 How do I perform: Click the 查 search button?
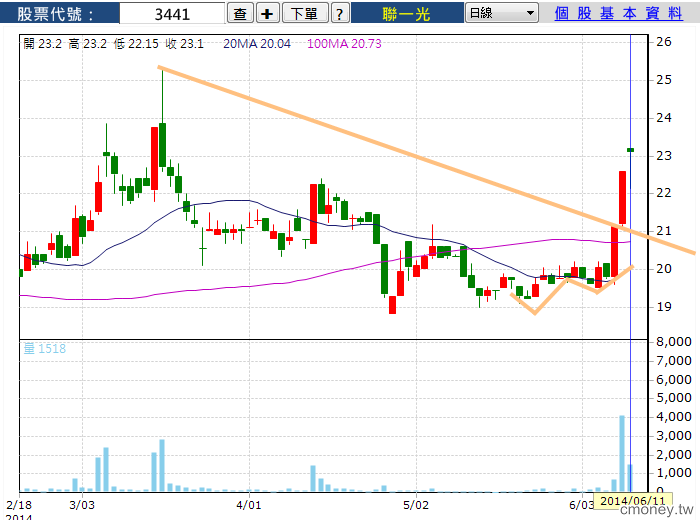(240, 13)
